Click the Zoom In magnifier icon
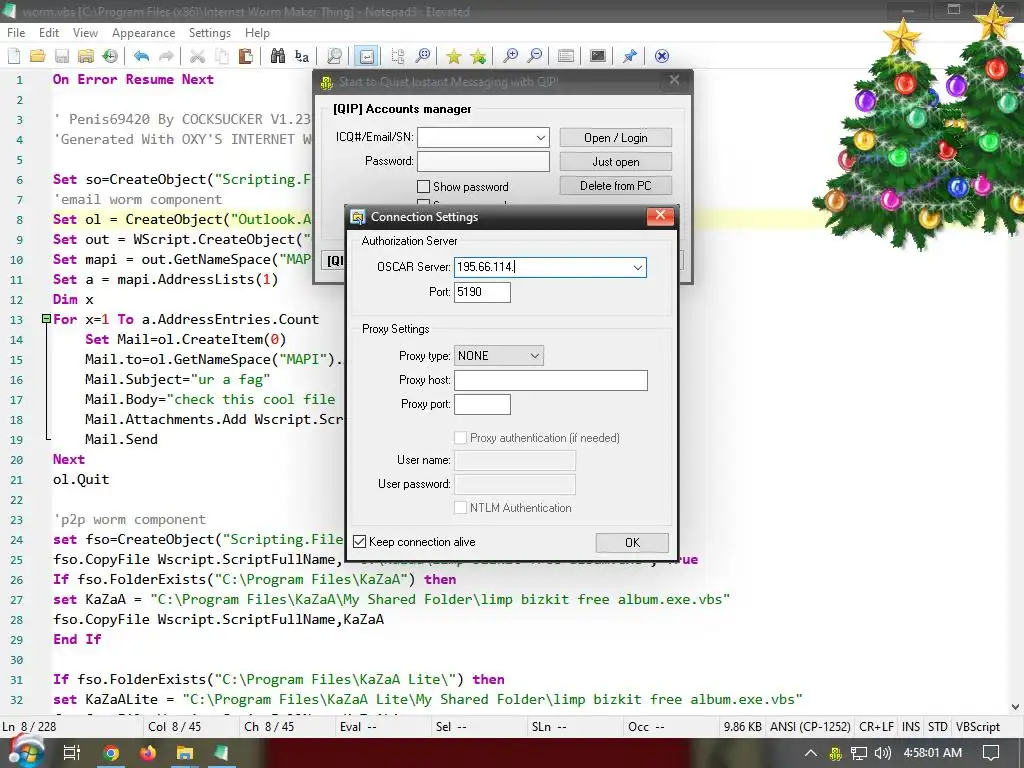The width and height of the screenshot is (1024, 768). coord(510,56)
